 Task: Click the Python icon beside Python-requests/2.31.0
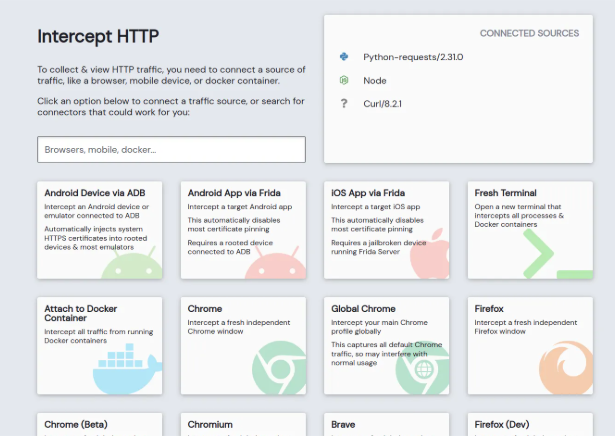click(344, 57)
